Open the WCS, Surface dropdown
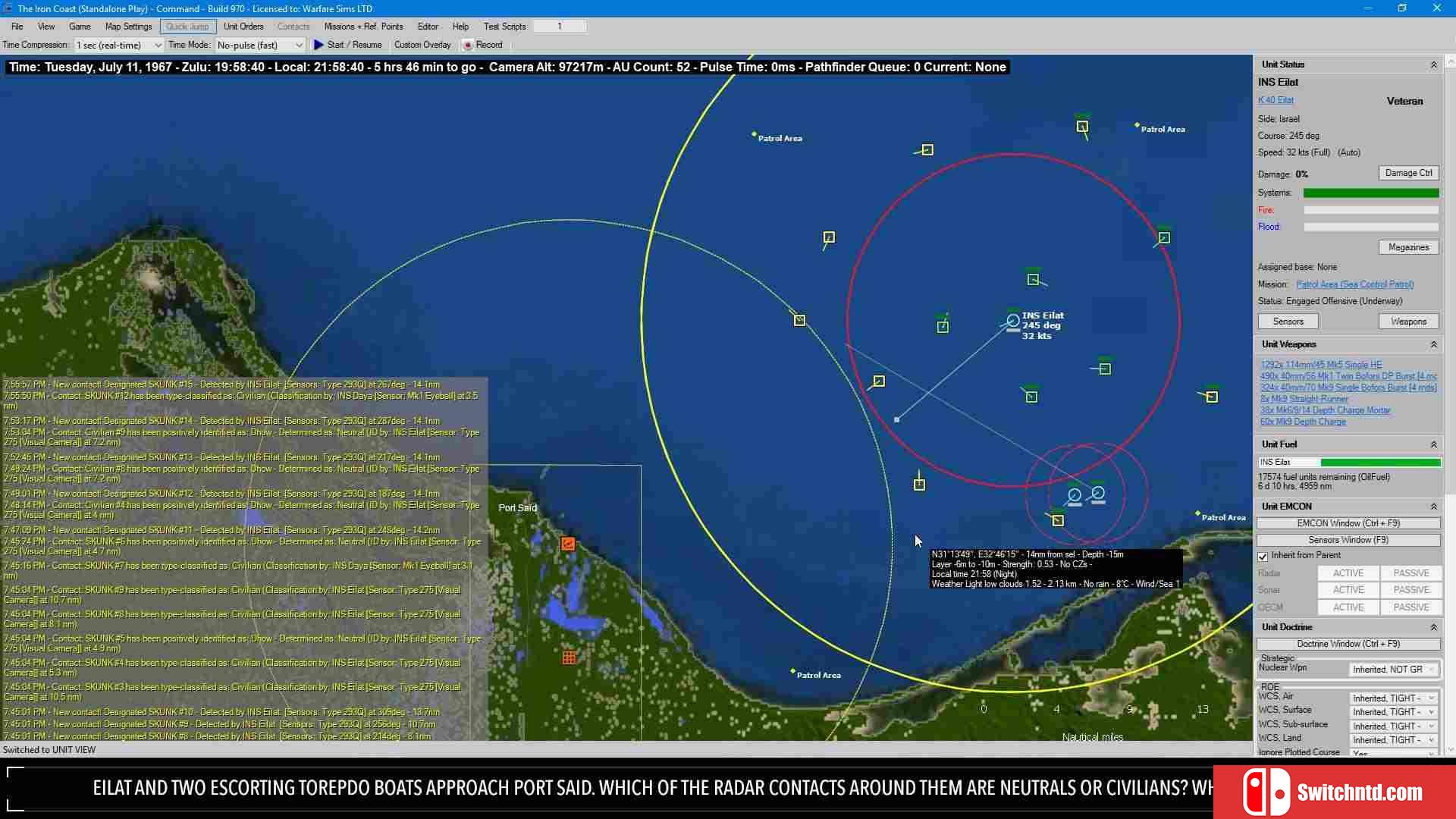 1394,712
